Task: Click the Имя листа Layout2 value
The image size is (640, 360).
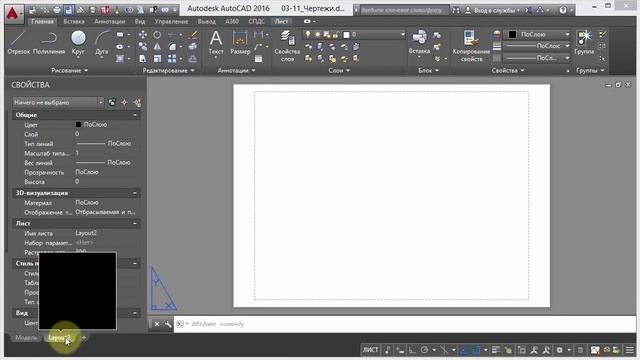Action: coord(86,233)
